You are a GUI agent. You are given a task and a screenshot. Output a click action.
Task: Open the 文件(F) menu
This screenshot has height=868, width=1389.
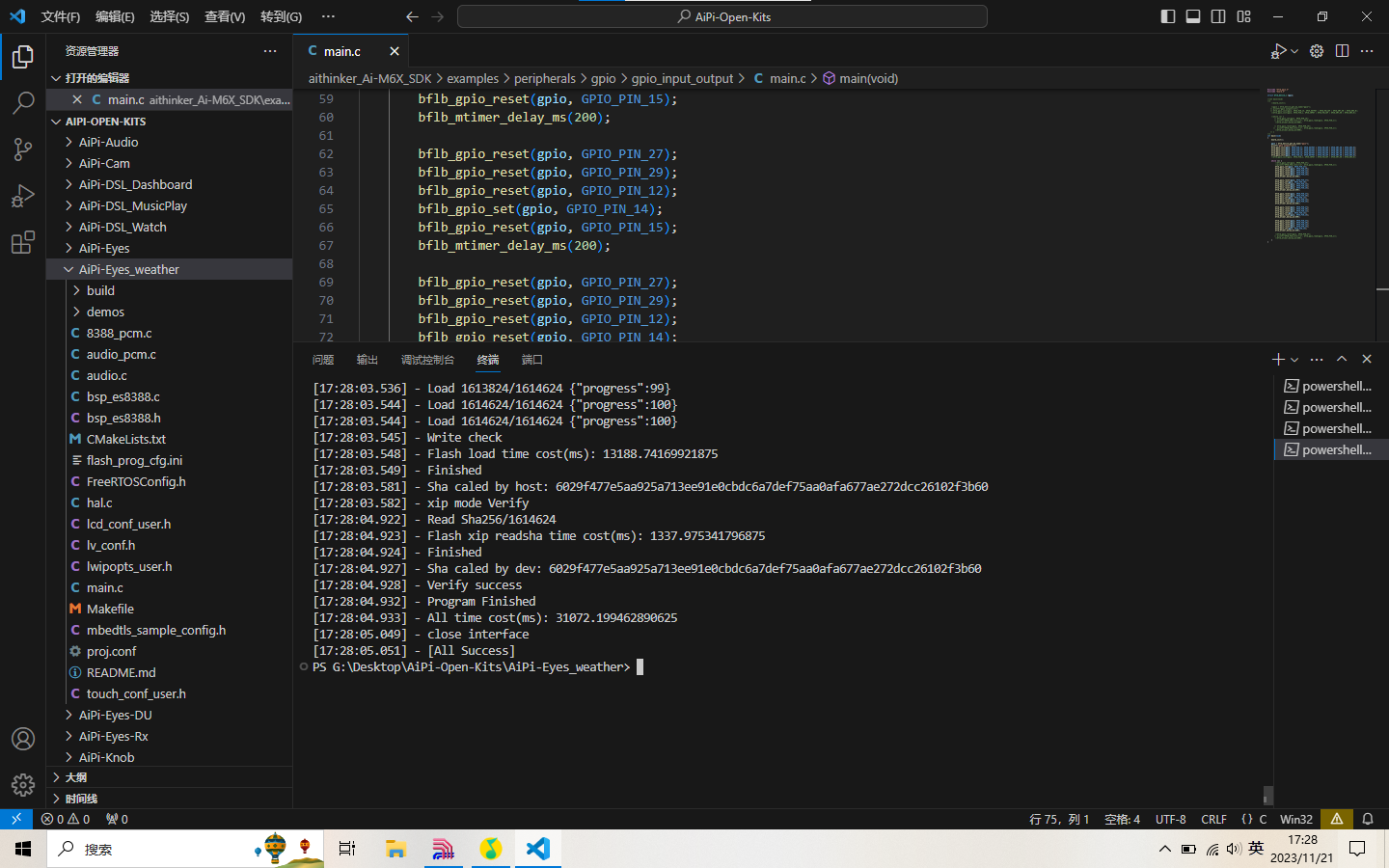61,16
